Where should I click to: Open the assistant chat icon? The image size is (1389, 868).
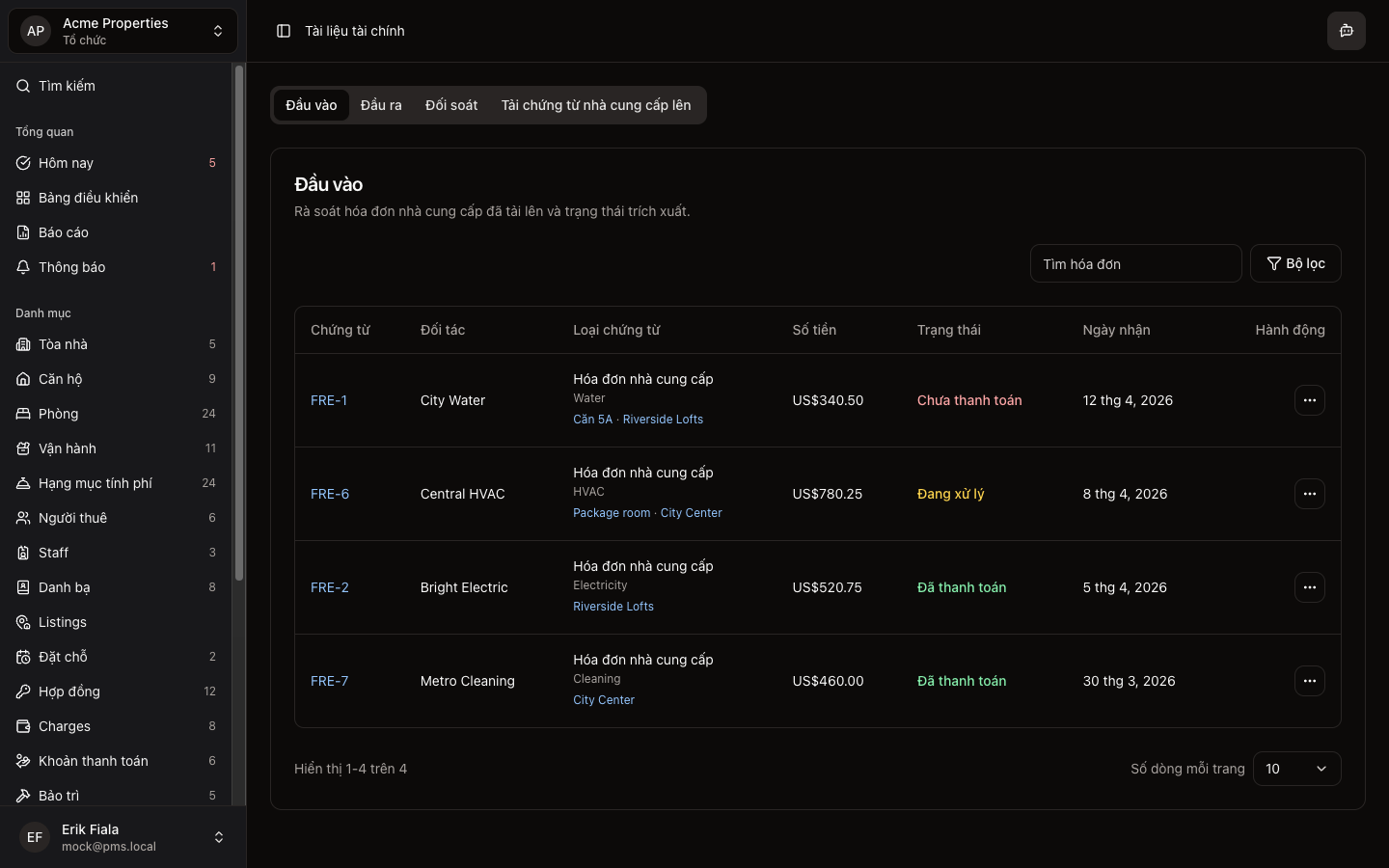point(1346,31)
